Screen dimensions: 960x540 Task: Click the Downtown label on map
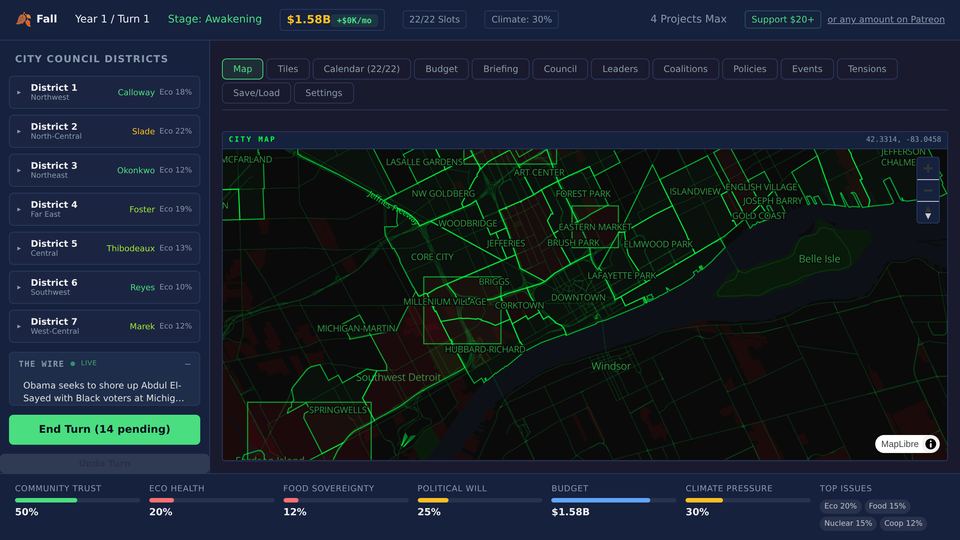coord(578,298)
